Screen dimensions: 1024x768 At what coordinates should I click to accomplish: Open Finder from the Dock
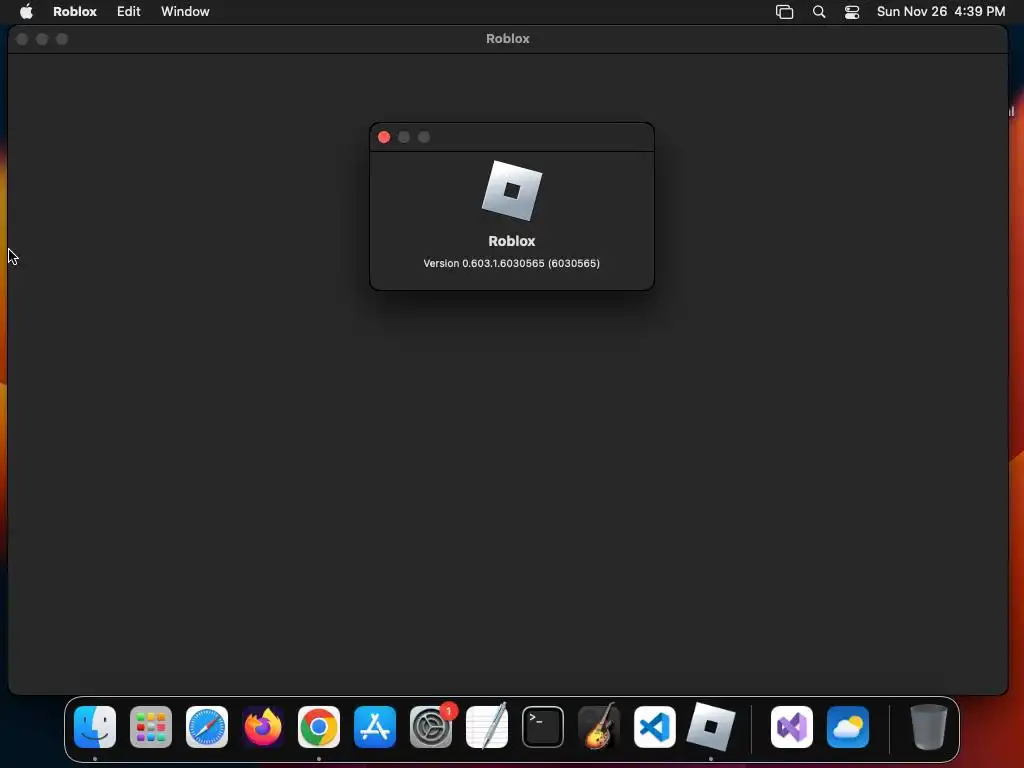click(x=95, y=727)
